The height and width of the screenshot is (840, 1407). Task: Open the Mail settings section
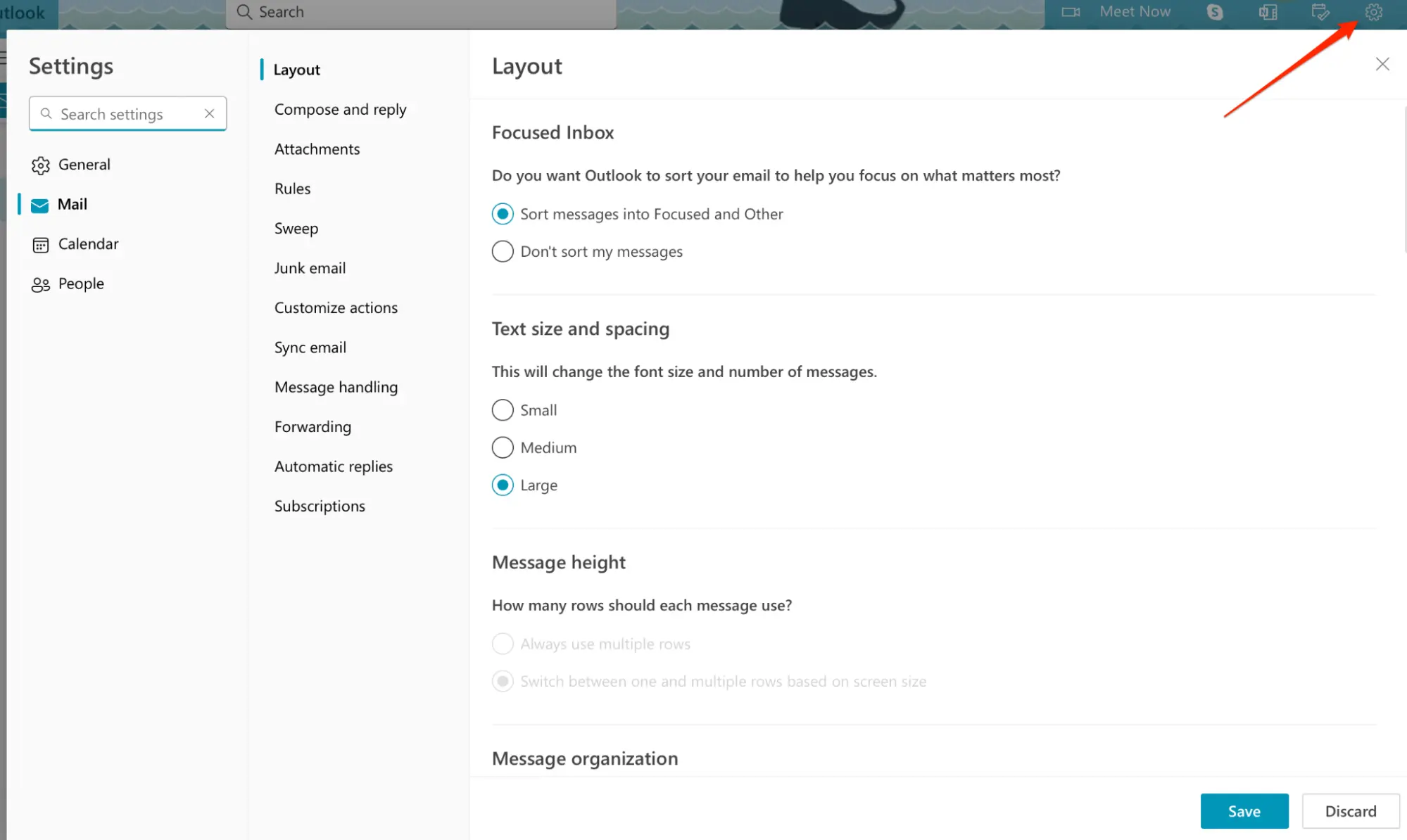coord(70,204)
